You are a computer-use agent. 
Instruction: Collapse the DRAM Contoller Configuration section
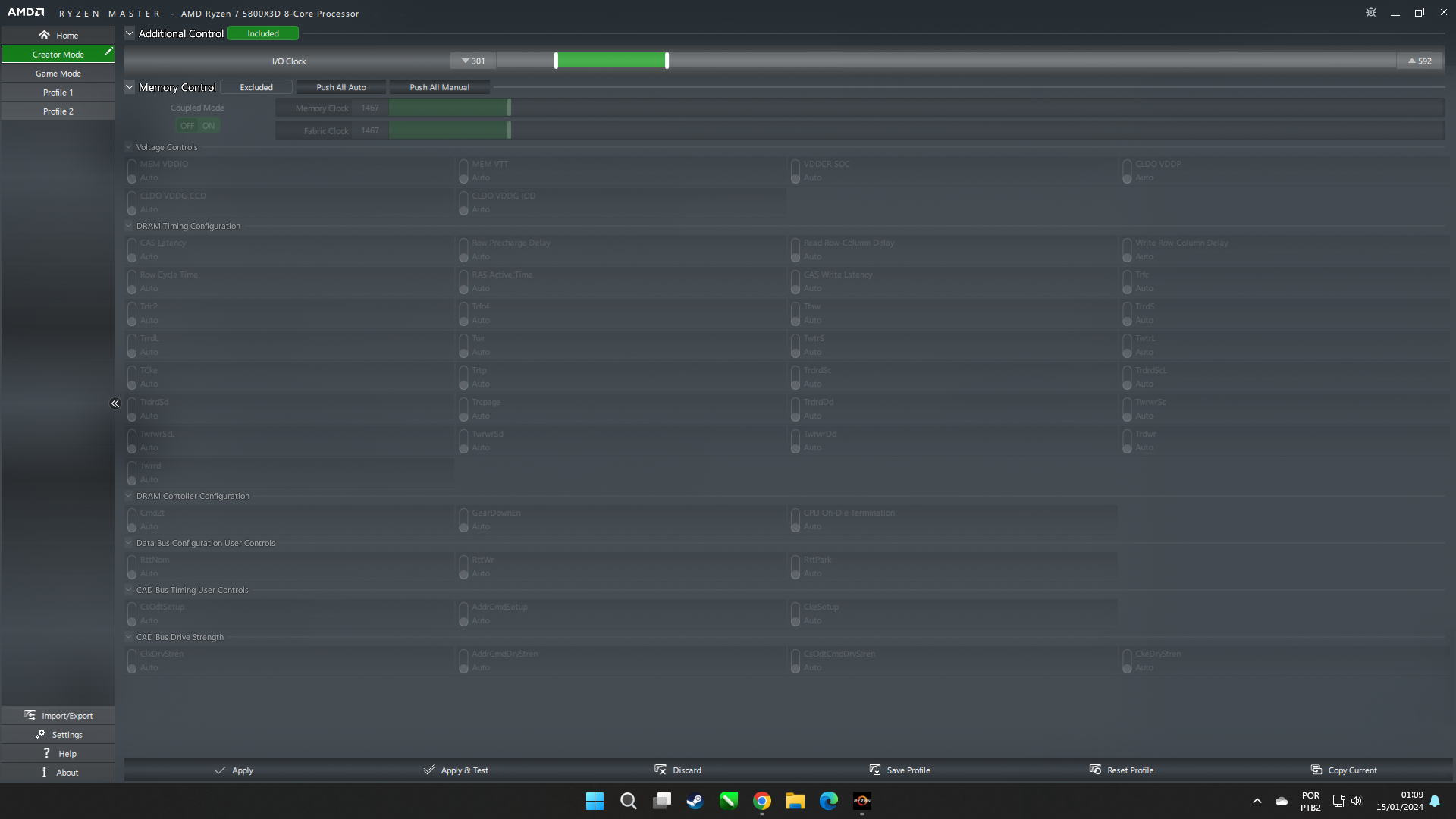(x=129, y=496)
